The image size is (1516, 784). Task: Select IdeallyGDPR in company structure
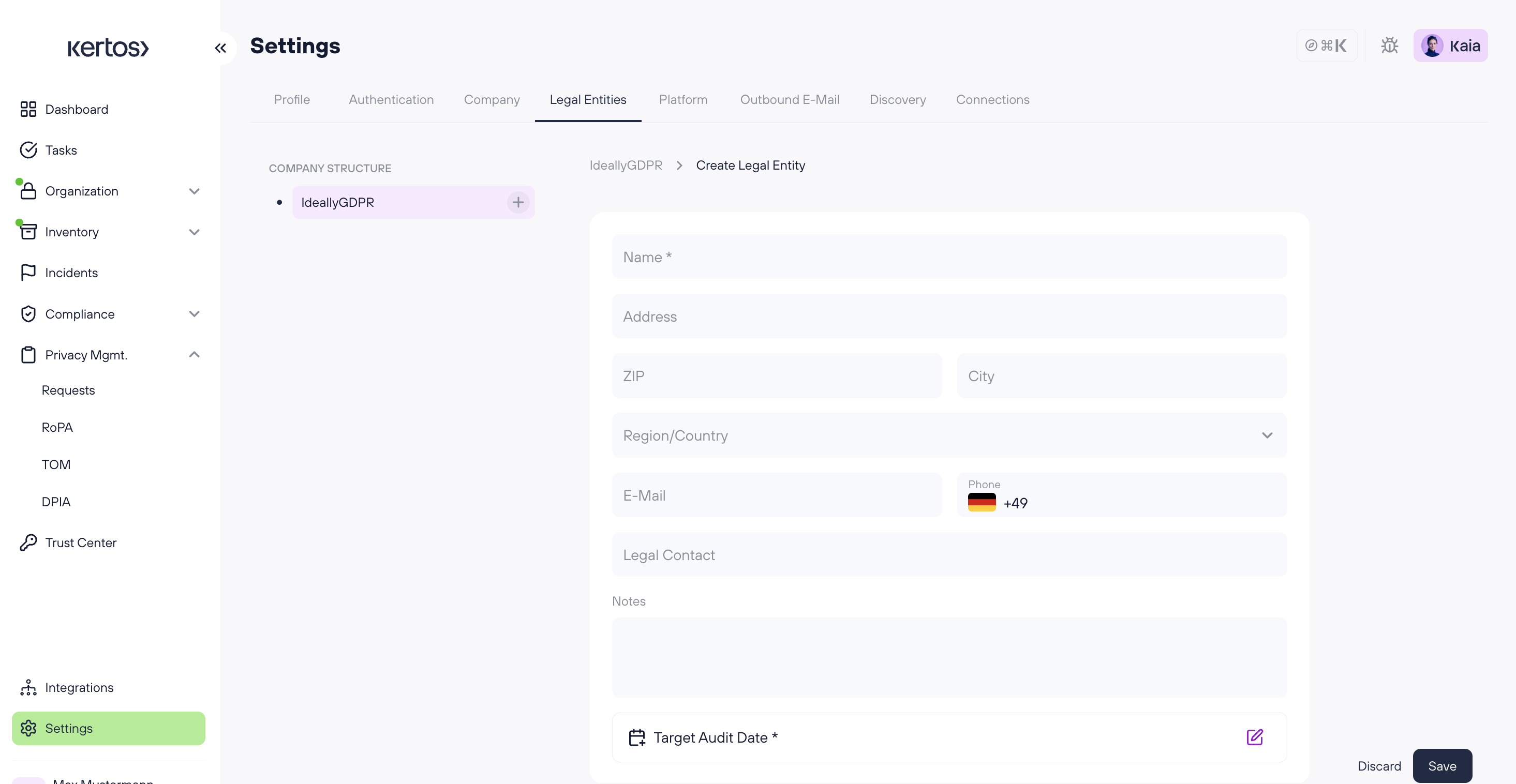413,202
